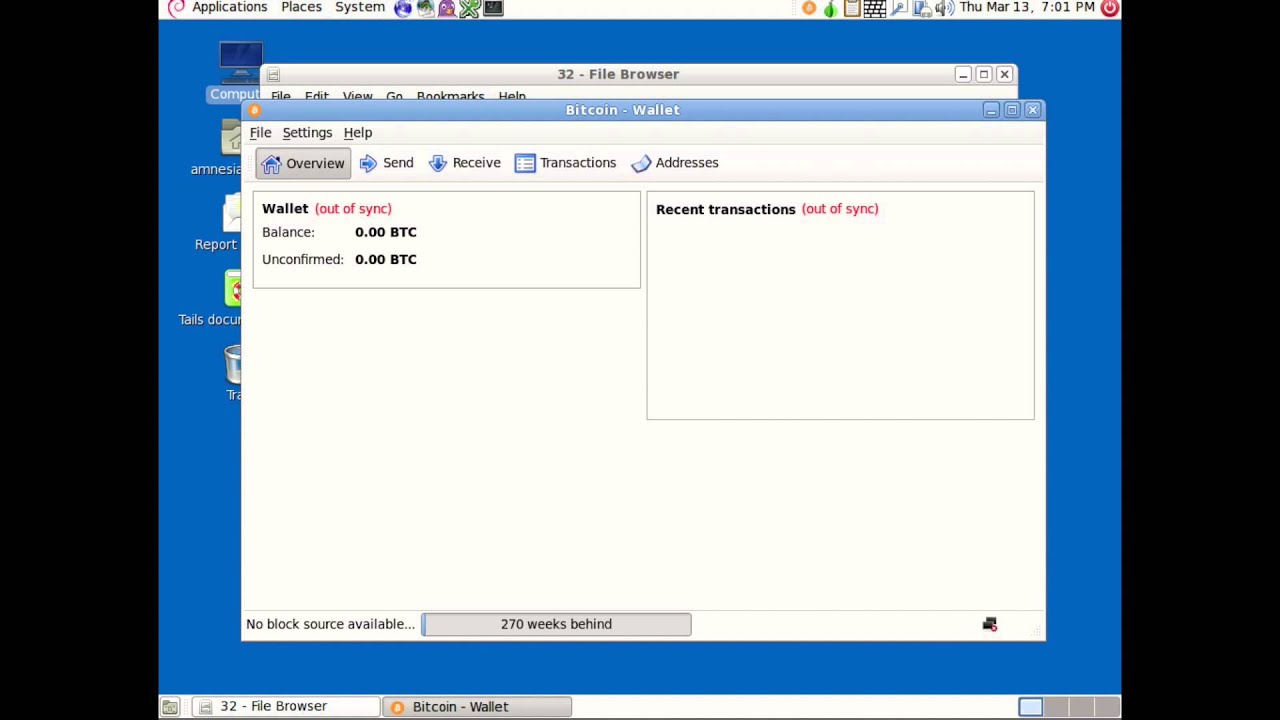1280x720 pixels.
Task: Switch to '32 - File Browser' taskbar button
Action: pyautogui.click(x=285, y=707)
